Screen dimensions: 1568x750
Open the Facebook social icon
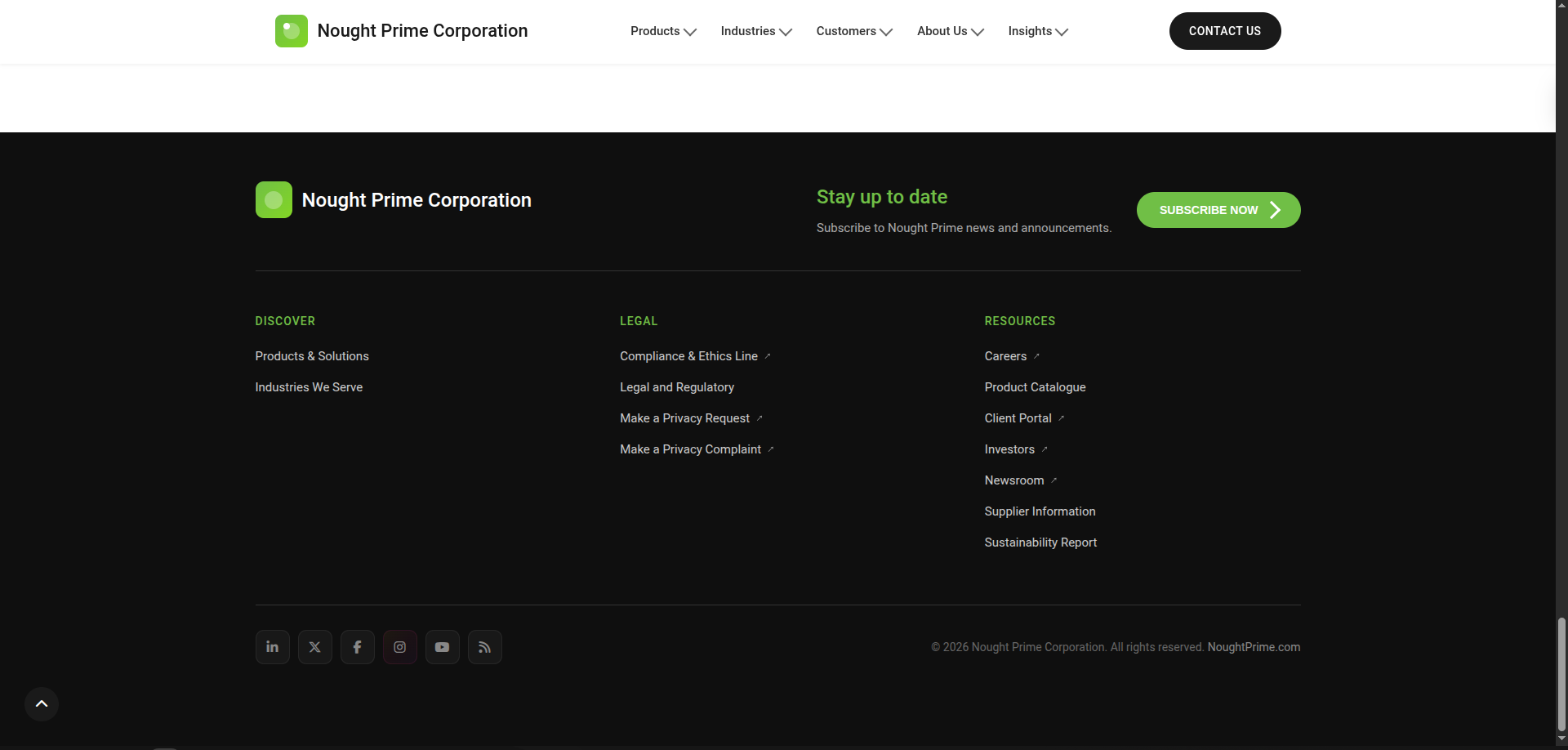[357, 646]
